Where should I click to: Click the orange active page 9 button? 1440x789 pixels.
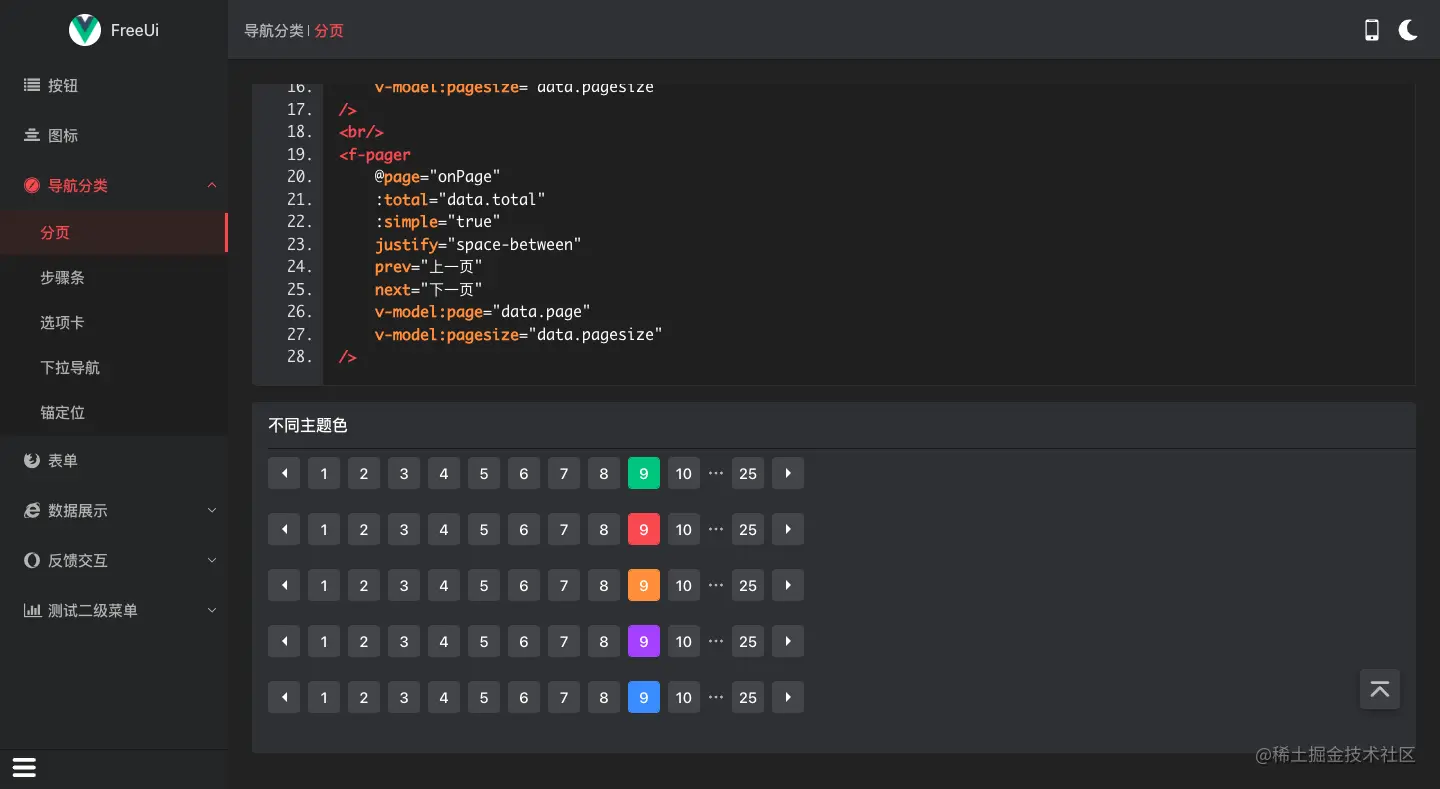pos(644,586)
